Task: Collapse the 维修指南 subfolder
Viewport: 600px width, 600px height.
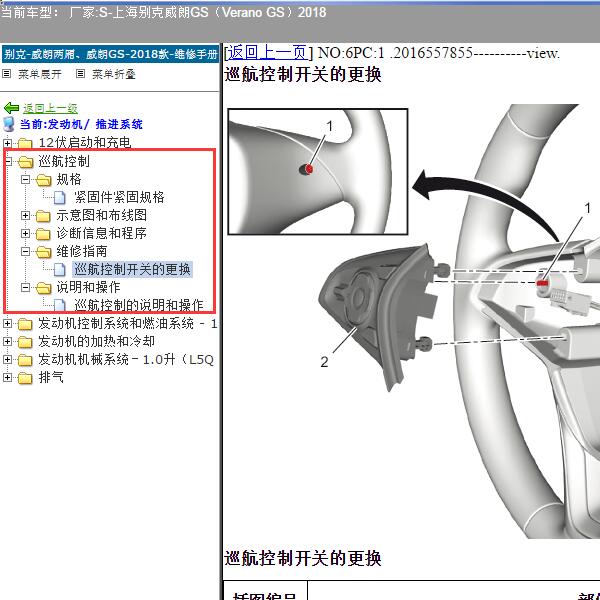Action: point(25,251)
